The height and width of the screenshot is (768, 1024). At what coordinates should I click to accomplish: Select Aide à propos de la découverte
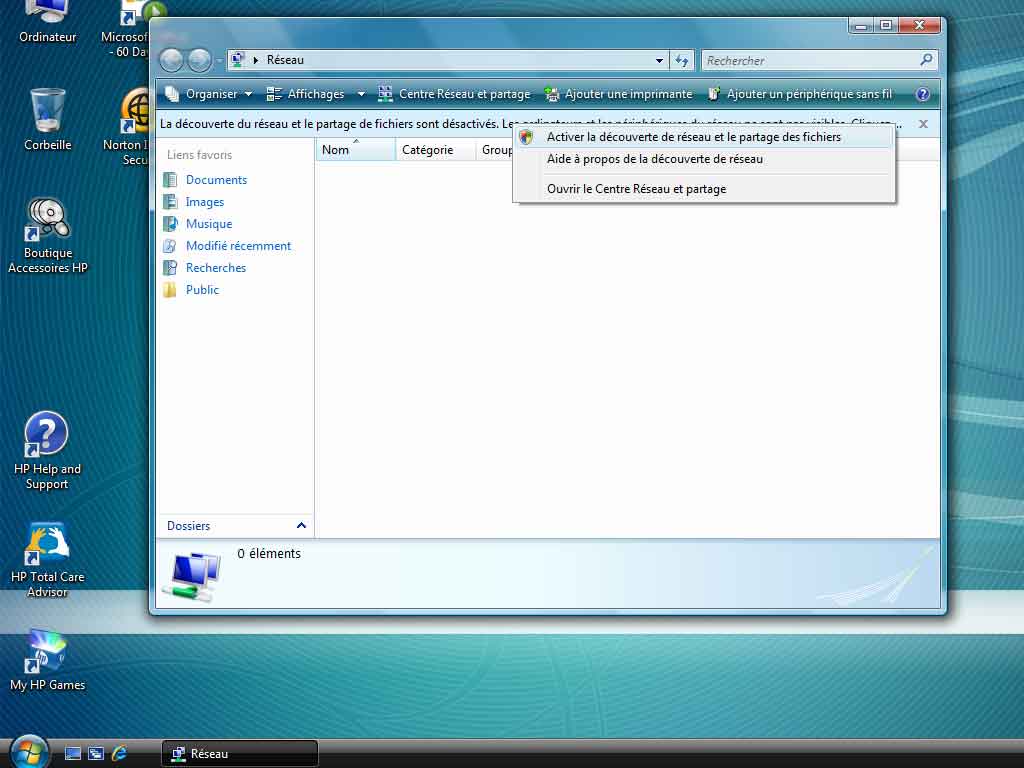click(654, 159)
